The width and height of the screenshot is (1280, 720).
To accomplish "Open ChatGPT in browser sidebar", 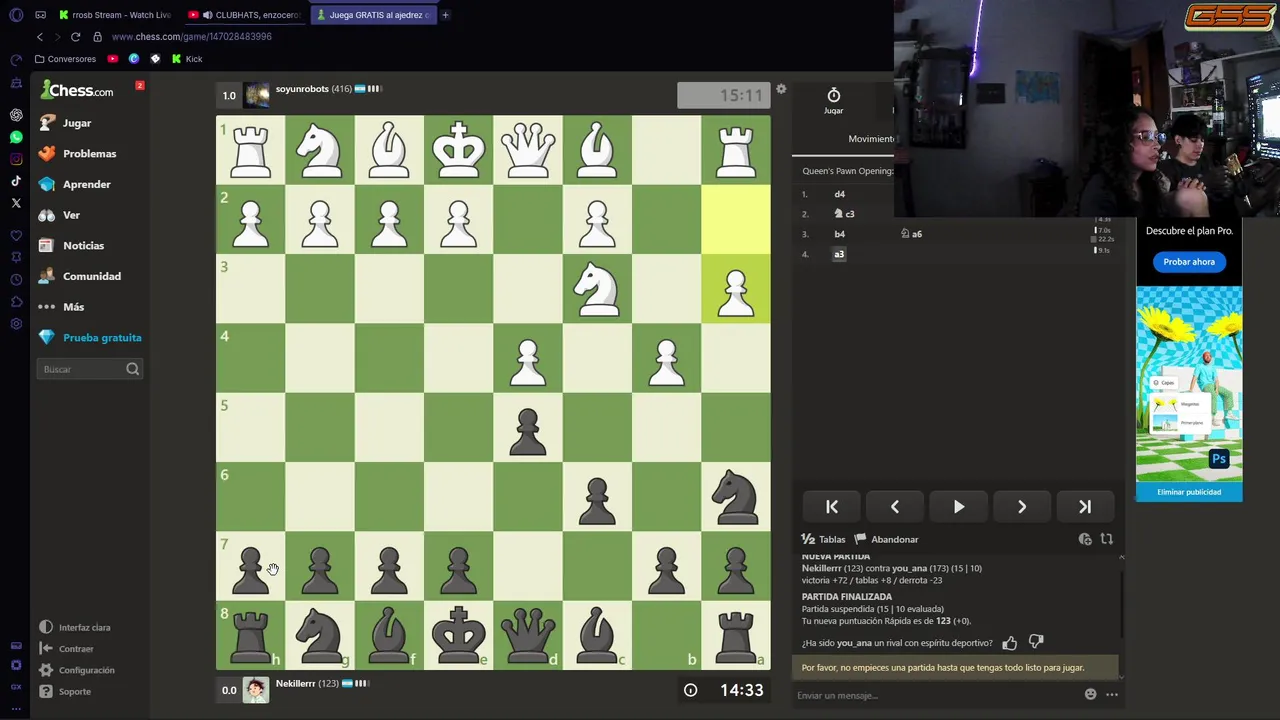I will 16,115.
